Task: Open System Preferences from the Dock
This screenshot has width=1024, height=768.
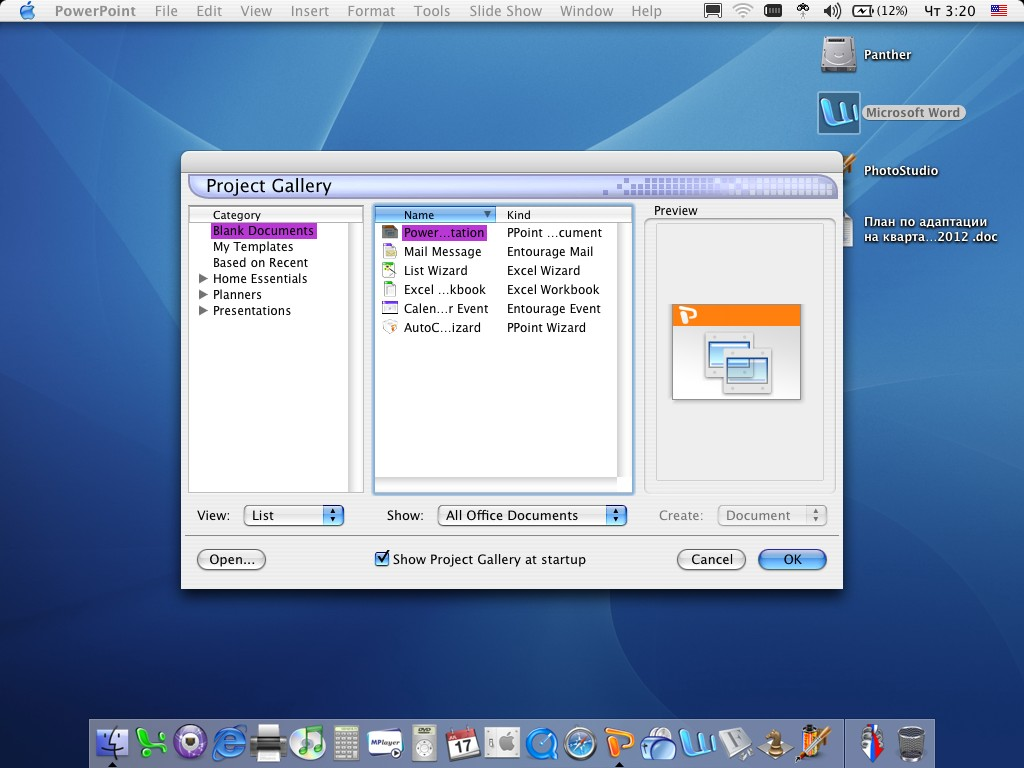Action: (502, 743)
